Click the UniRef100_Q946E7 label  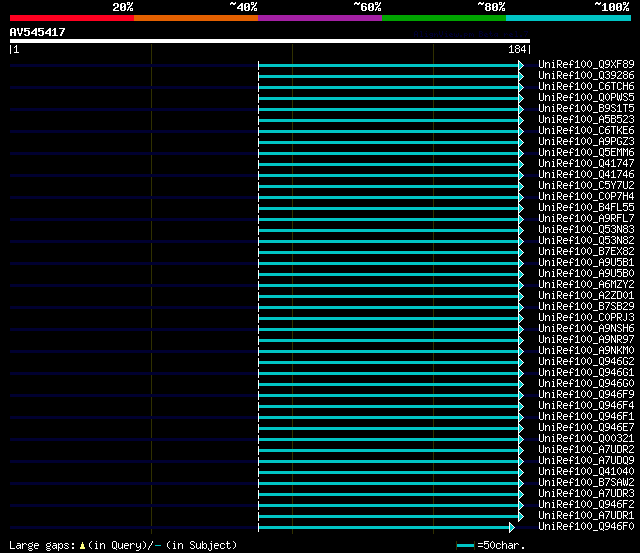(x=586, y=428)
